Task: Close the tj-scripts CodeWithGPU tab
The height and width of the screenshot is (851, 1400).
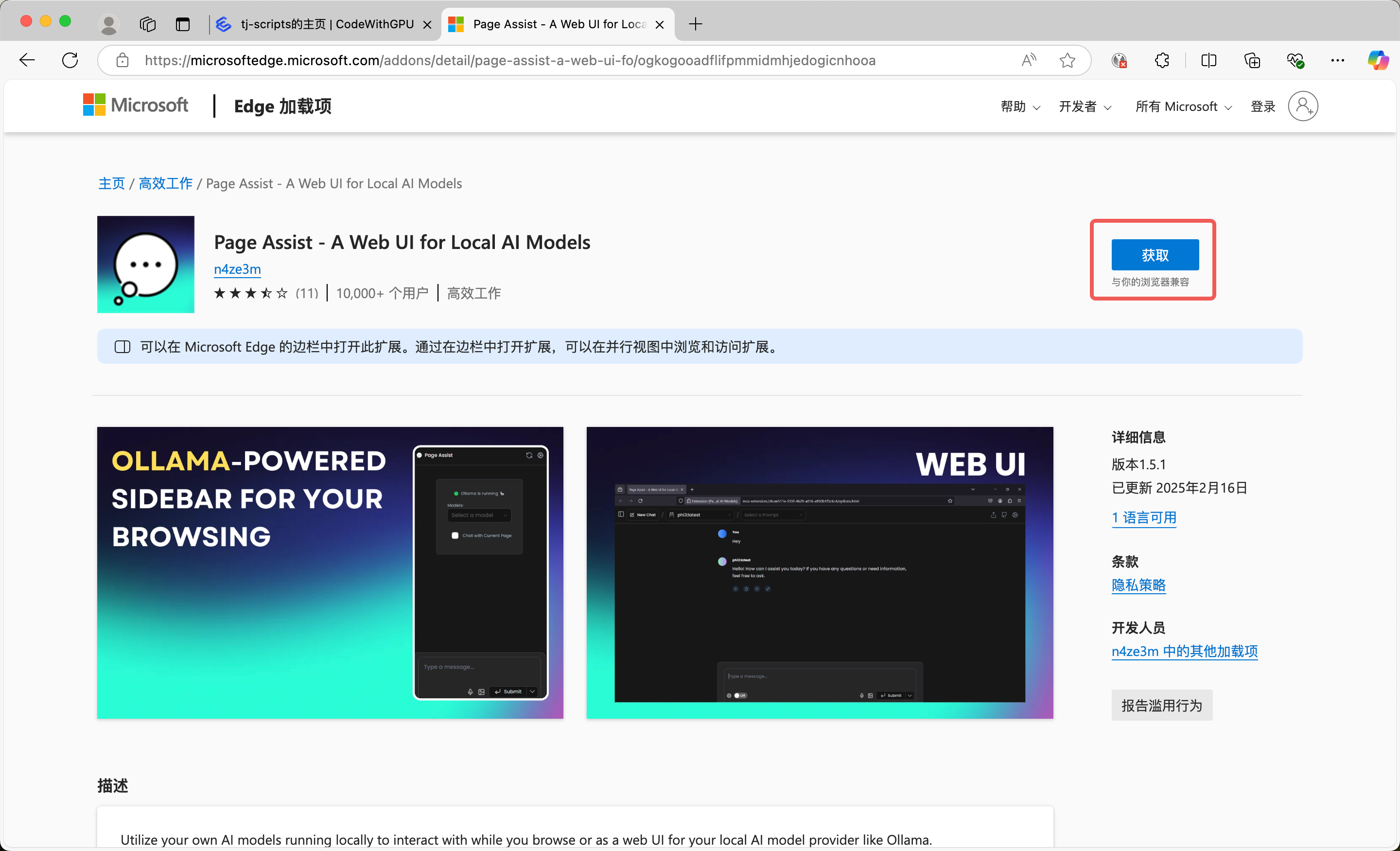Action: click(x=427, y=24)
